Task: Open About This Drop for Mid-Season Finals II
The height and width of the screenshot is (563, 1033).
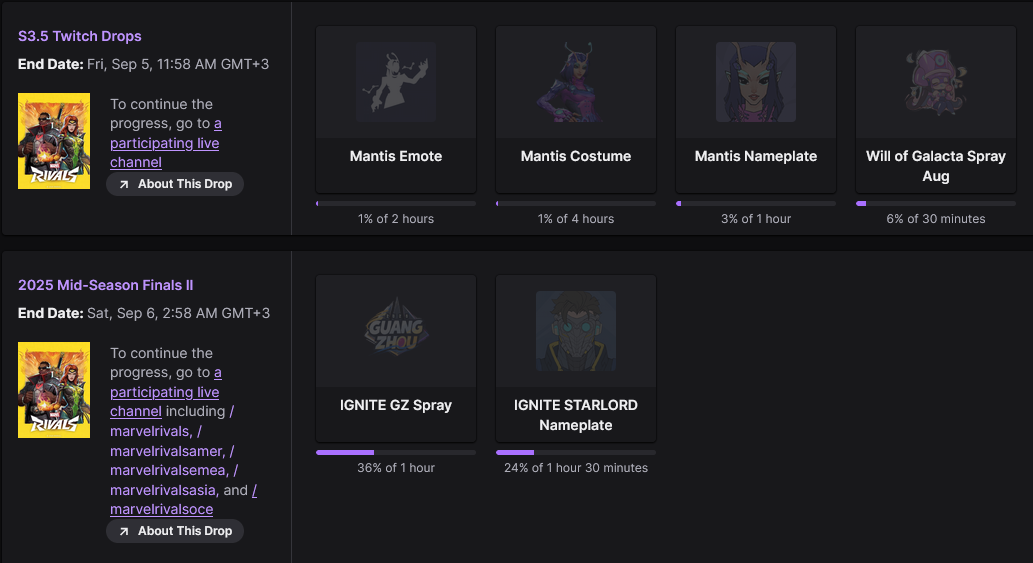Action: pos(175,531)
